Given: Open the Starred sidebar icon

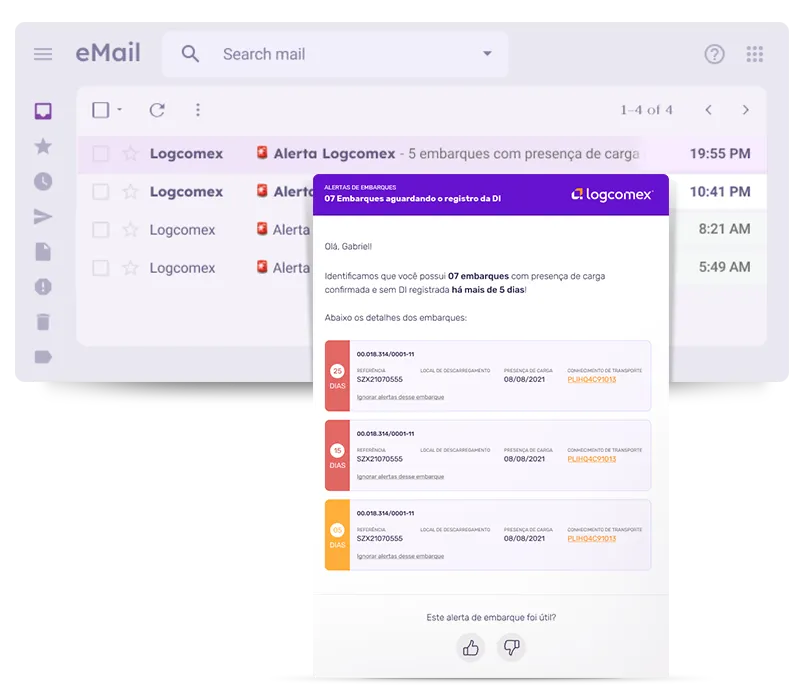Looking at the screenshot, I should [x=43, y=146].
